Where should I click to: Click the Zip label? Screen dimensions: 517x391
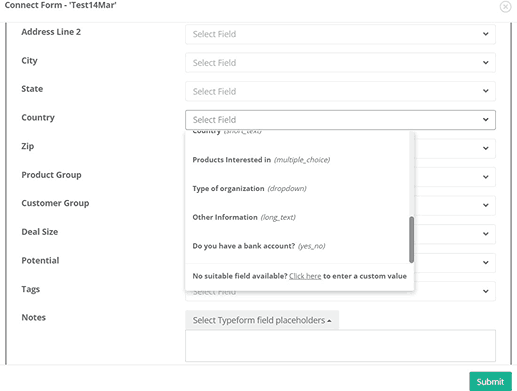pos(28,146)
